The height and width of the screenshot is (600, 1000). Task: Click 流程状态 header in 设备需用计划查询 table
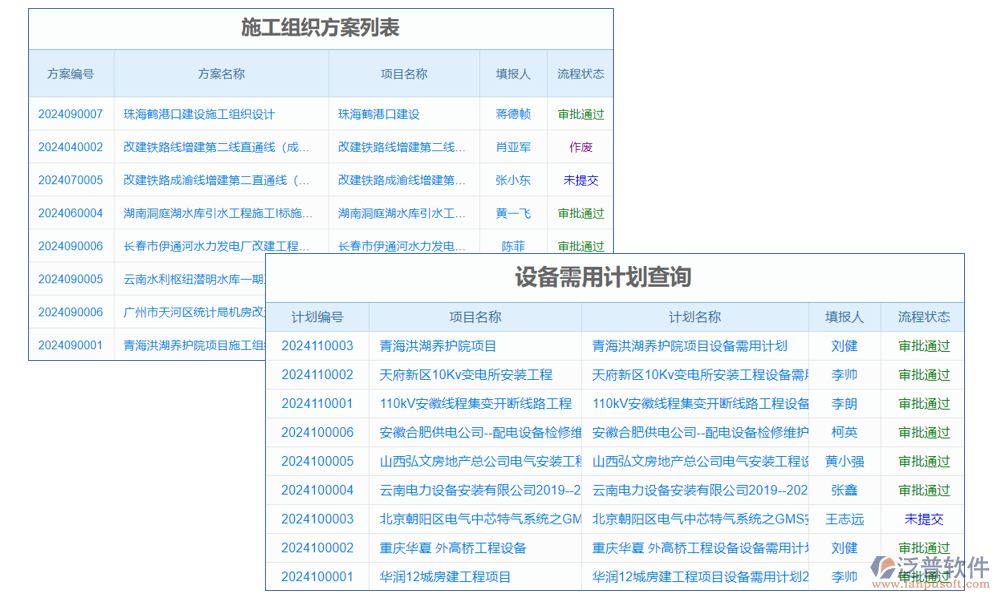[923, 317]
